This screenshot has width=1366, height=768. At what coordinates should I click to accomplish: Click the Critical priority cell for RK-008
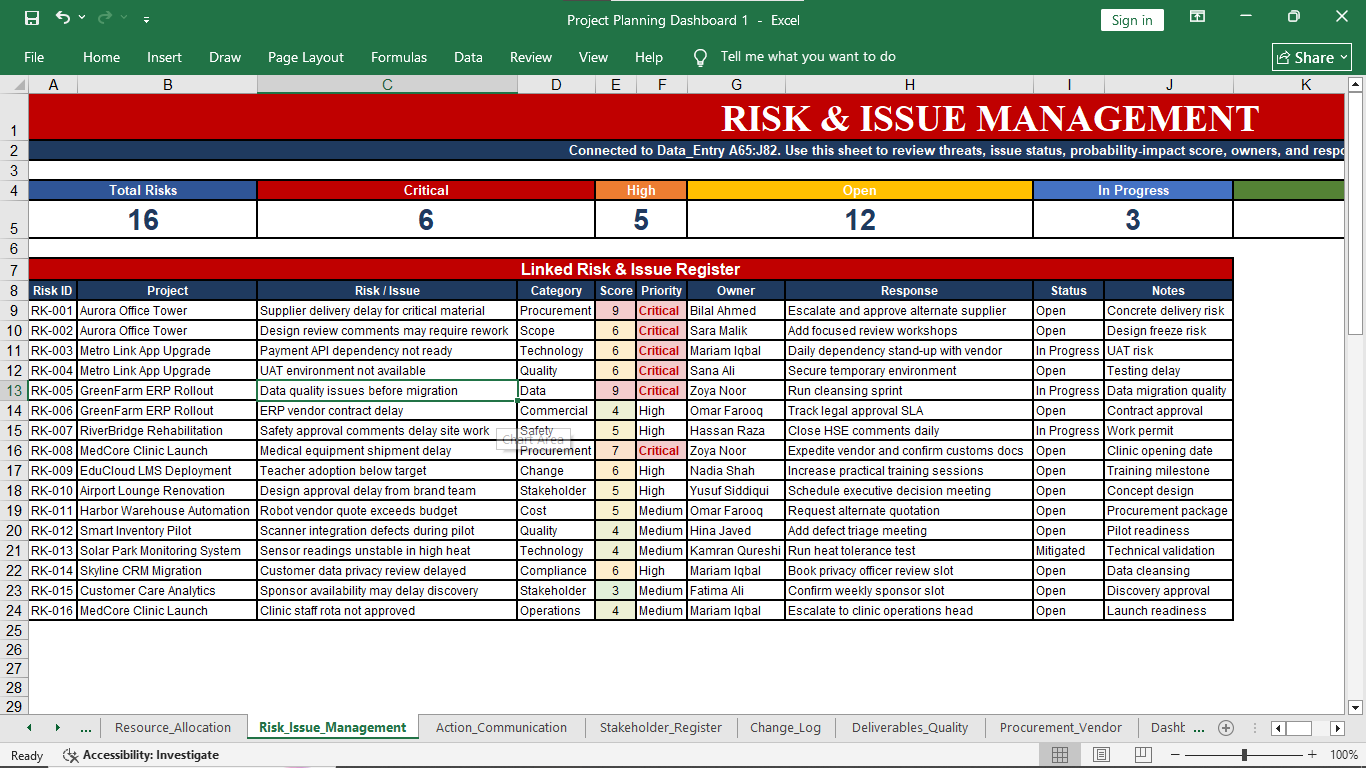click(x=661, y=450)
